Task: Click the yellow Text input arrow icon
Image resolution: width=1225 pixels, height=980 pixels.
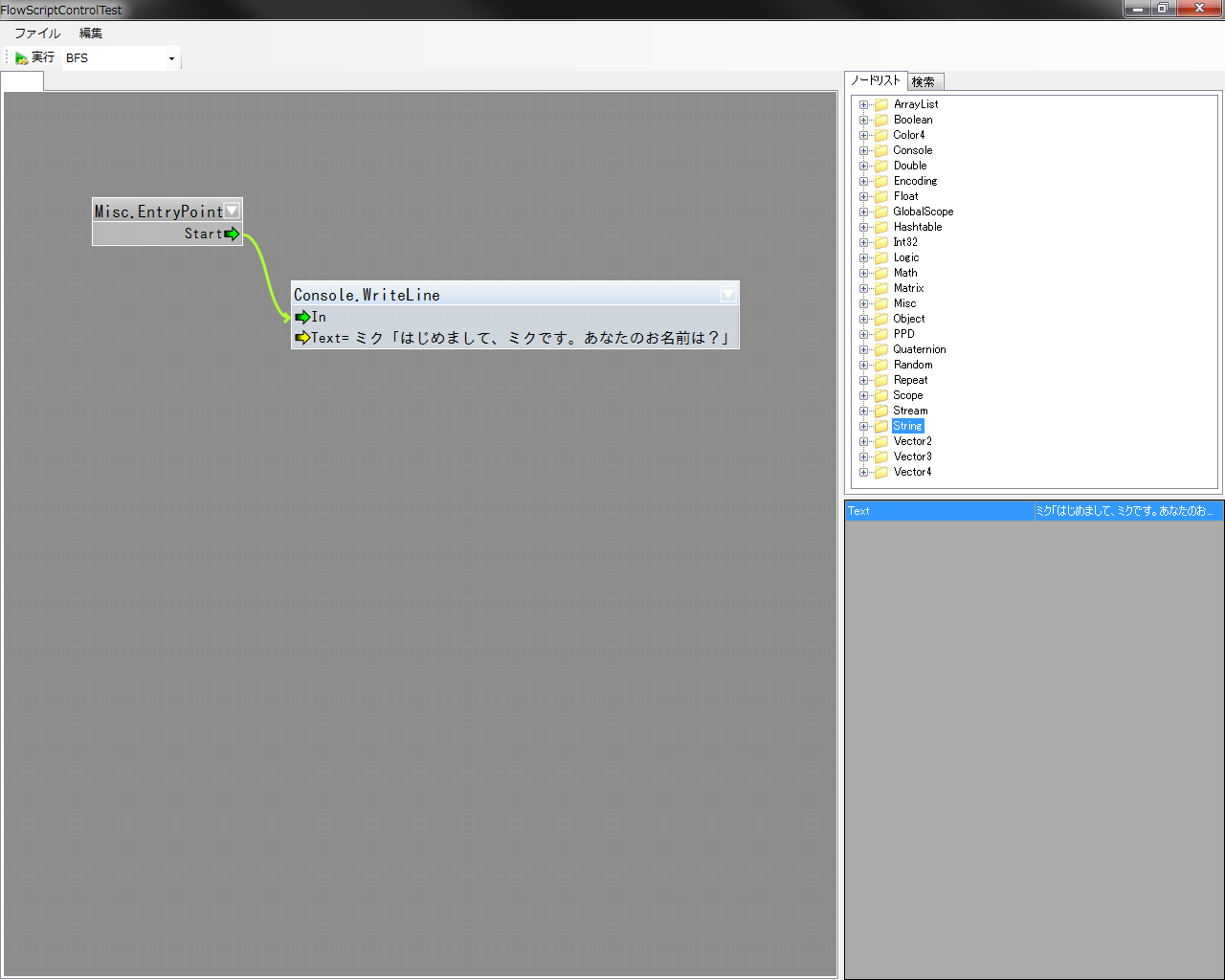Action: coord(302,338)
